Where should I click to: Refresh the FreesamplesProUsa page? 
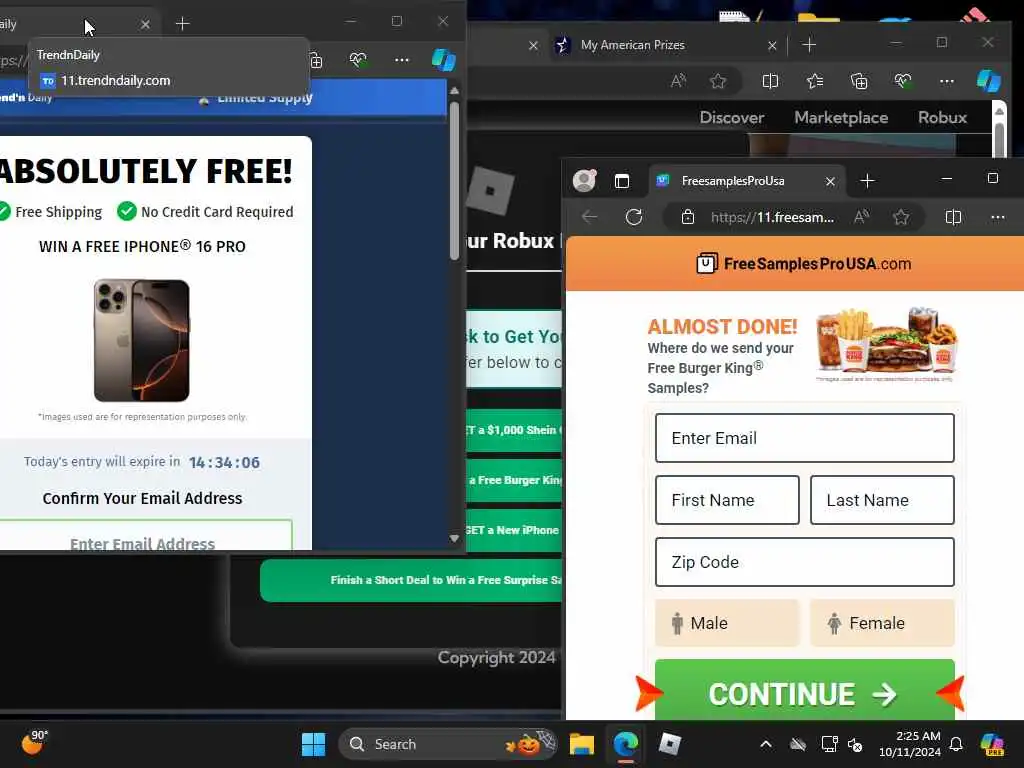[x=633, y=217]
